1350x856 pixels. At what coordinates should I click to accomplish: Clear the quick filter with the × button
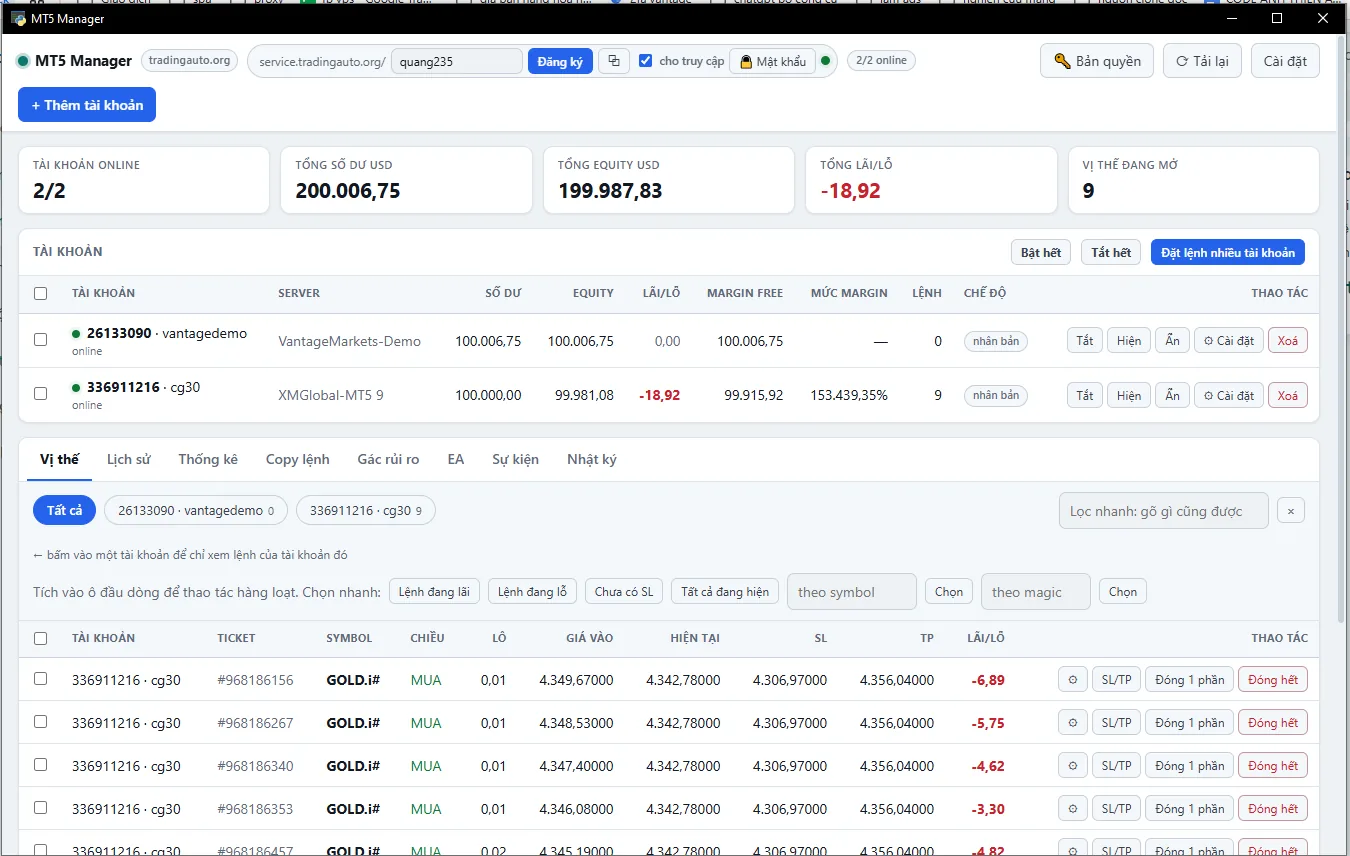pyautogui.click(x=1291, y=511)
